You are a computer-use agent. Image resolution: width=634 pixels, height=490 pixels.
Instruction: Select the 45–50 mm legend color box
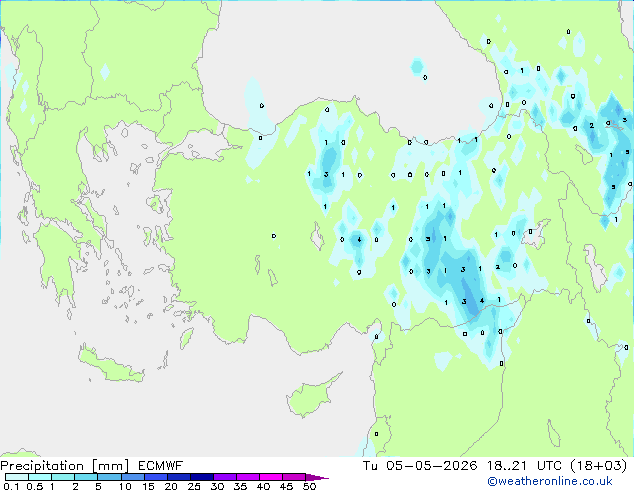point(294,477)
